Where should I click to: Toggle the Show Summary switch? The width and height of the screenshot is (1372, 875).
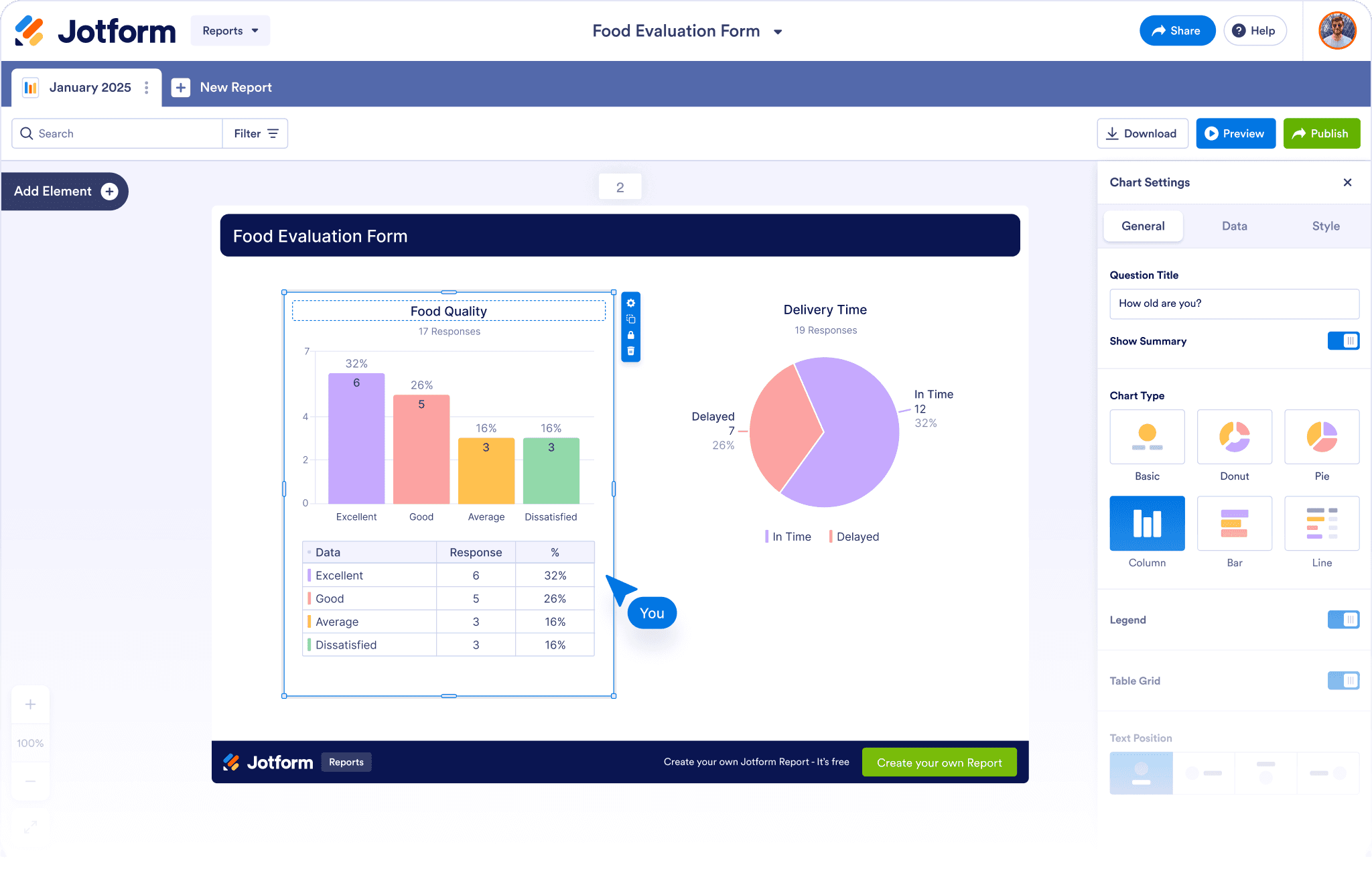tap(1343, 341)
